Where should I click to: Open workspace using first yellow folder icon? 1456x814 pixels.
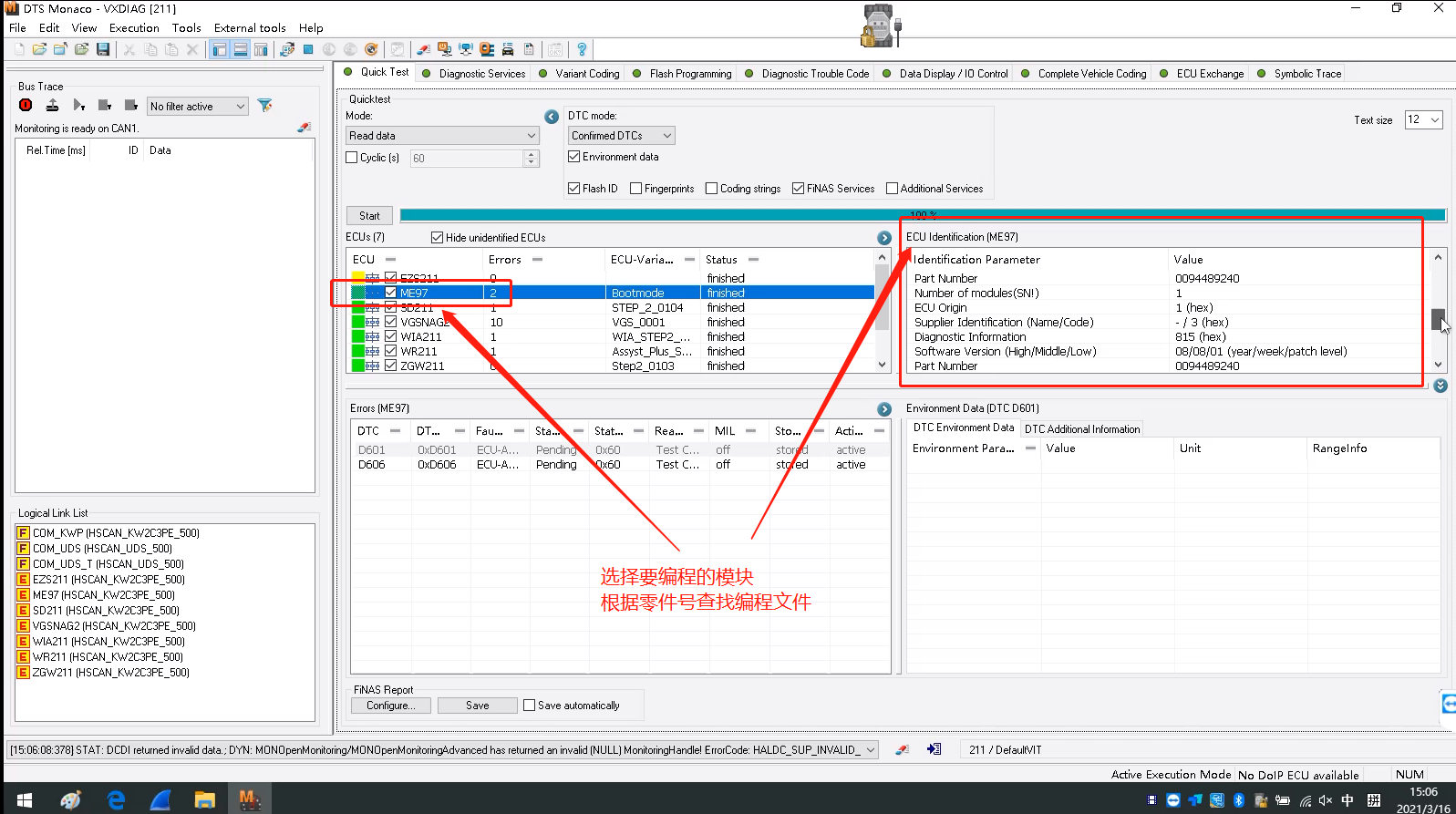pyautogui.click(x=39, y=49)
